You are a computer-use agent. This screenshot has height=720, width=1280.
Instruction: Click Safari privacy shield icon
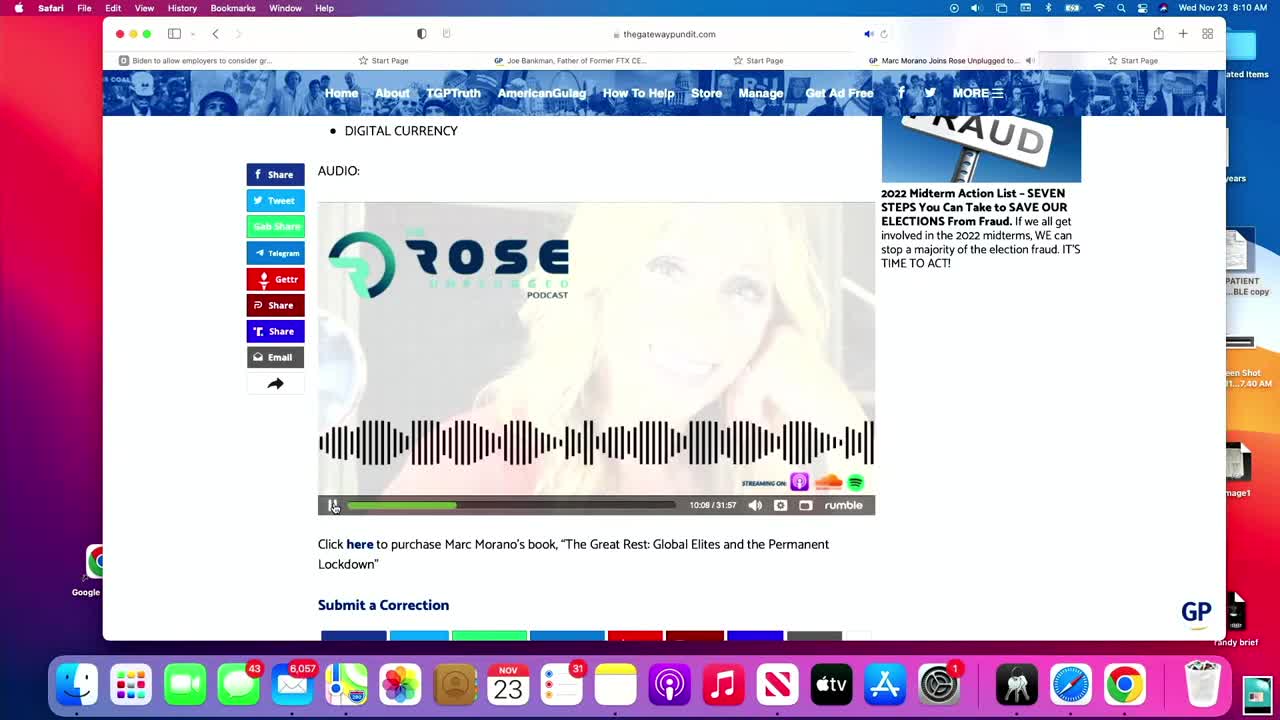(421, 34)
